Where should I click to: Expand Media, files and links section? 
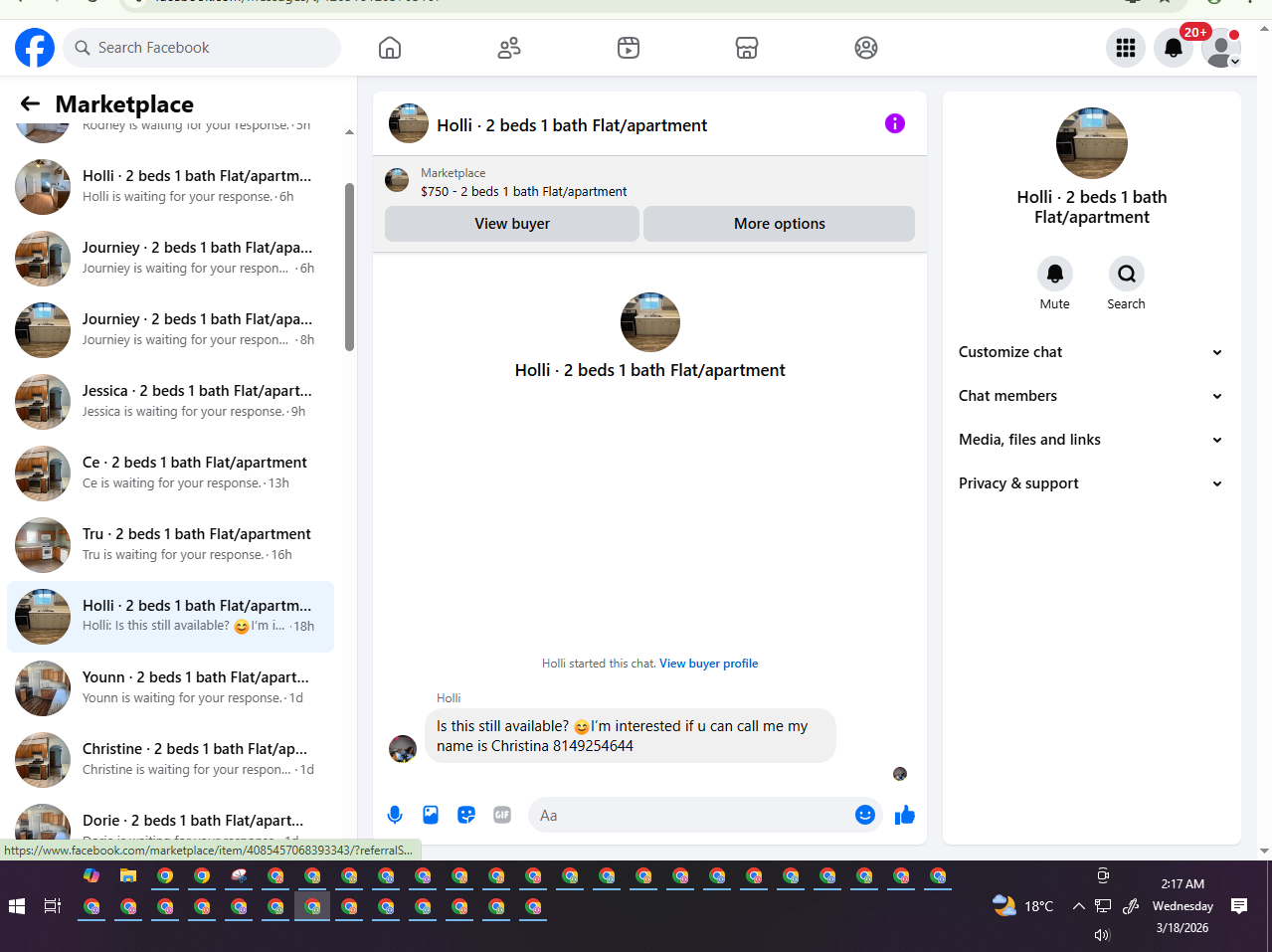pyautogui.click(x=1091, y=440)
